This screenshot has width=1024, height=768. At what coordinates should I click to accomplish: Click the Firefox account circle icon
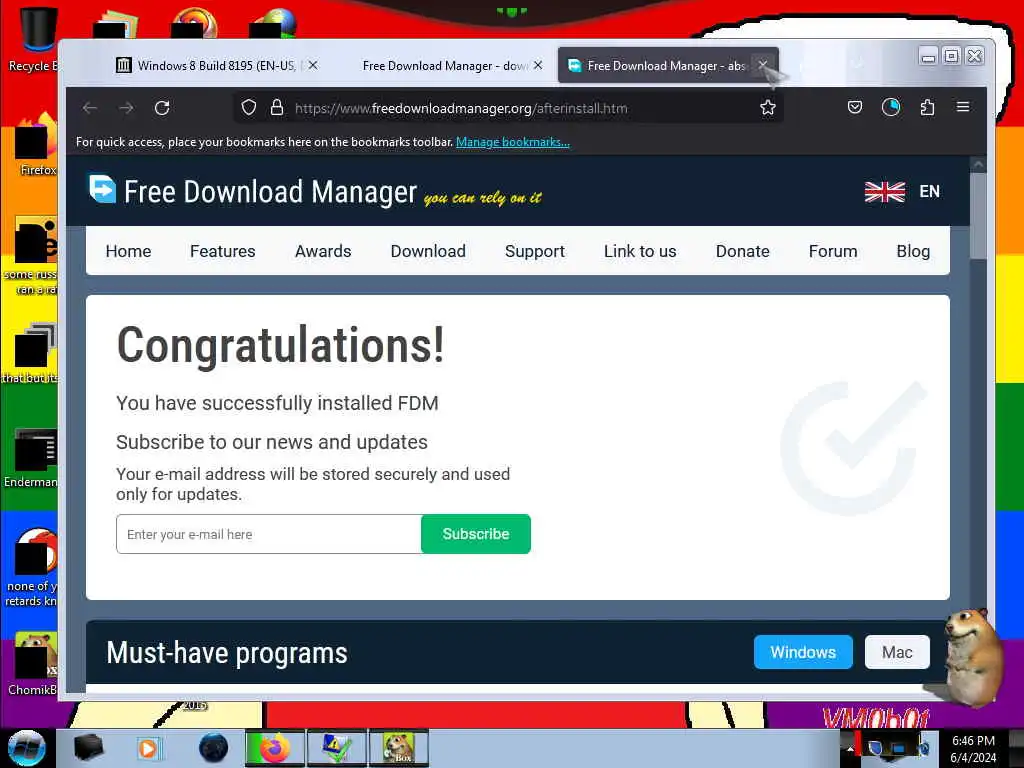click(x=891, y=107)
